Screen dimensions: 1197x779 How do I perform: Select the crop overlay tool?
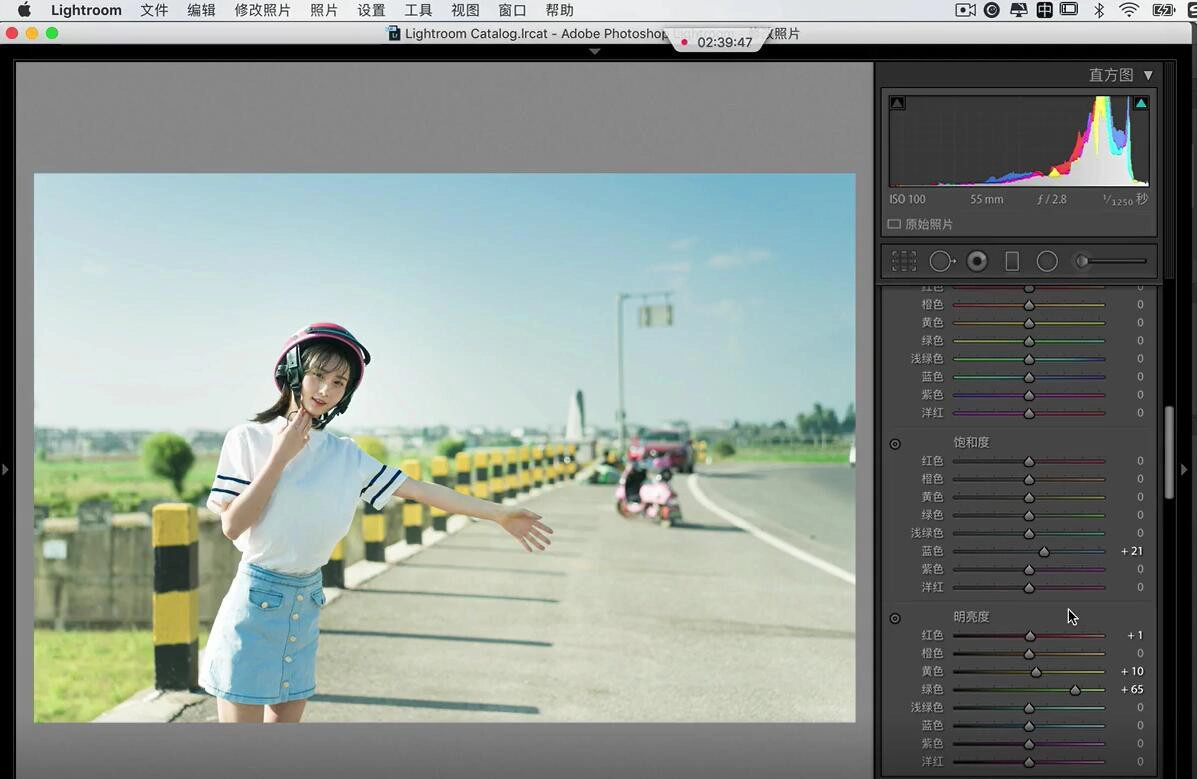(x=904, y=261)
